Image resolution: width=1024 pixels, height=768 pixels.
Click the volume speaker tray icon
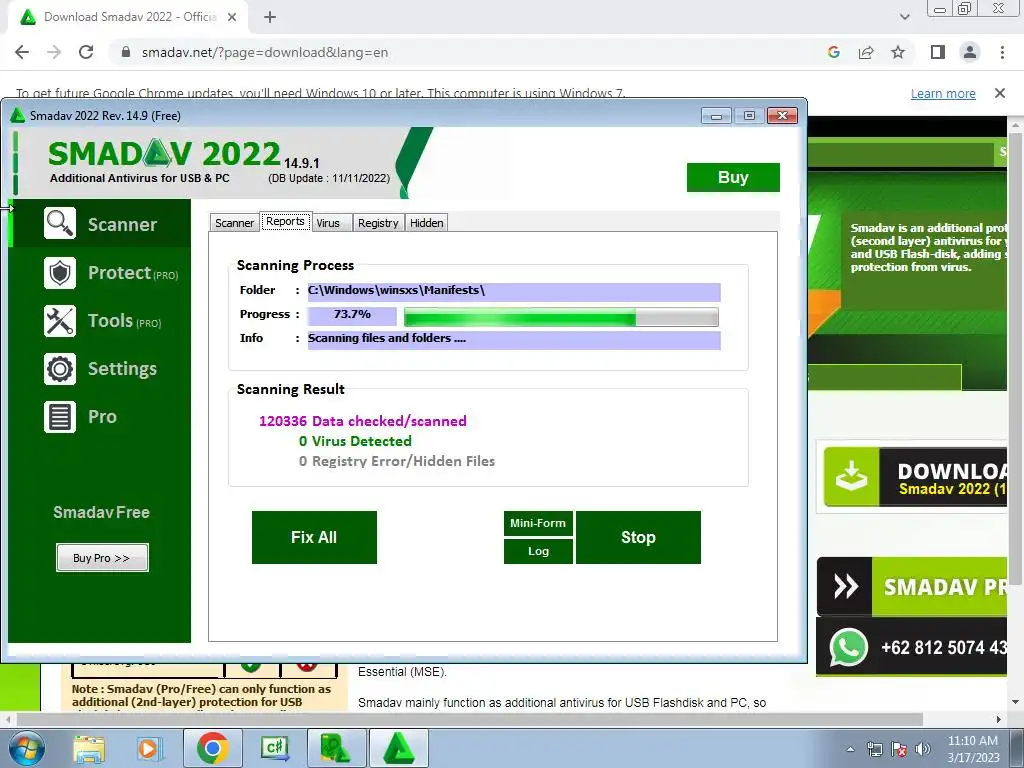pyautogui.click(x=923, y=749)
